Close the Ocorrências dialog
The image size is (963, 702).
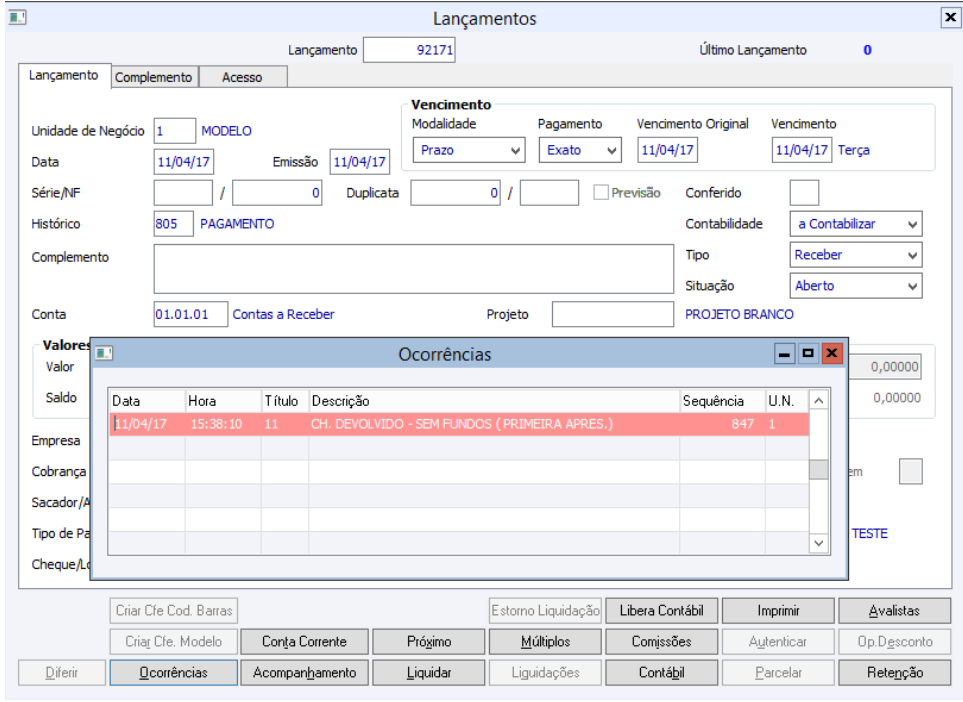(832, 353)
